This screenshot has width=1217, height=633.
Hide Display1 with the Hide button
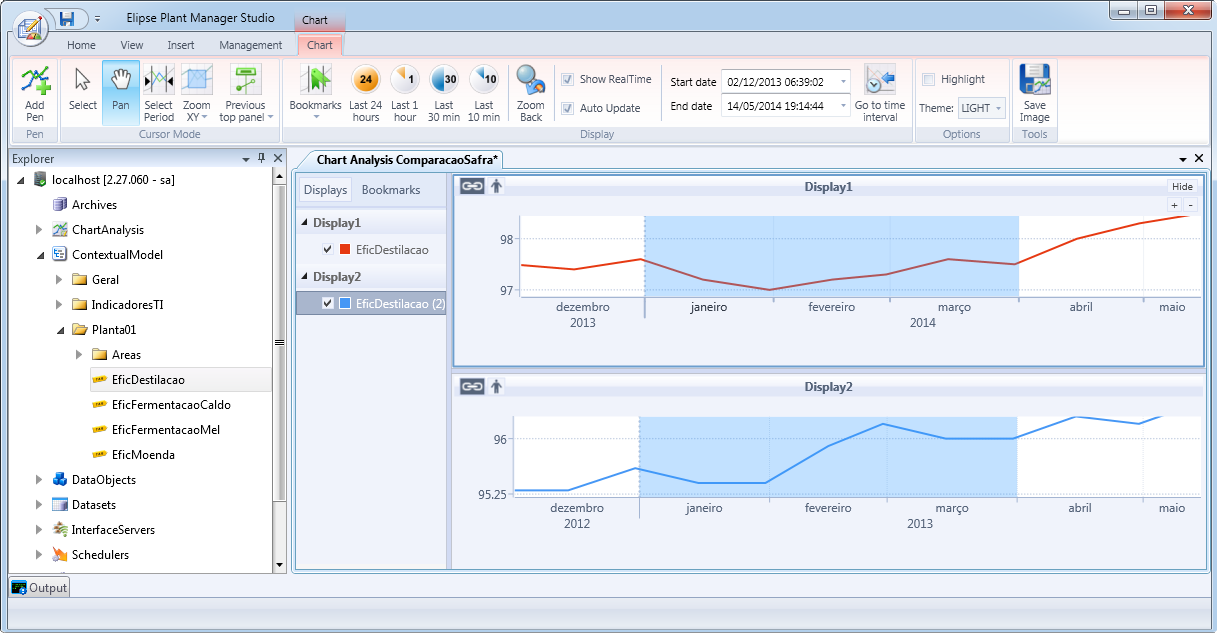coord(1182,187)
